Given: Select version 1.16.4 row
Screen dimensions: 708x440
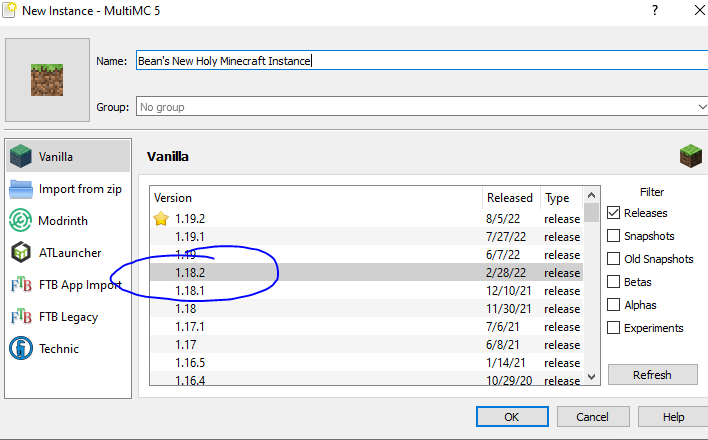Looking at the screenshot, I should (366, 379).
